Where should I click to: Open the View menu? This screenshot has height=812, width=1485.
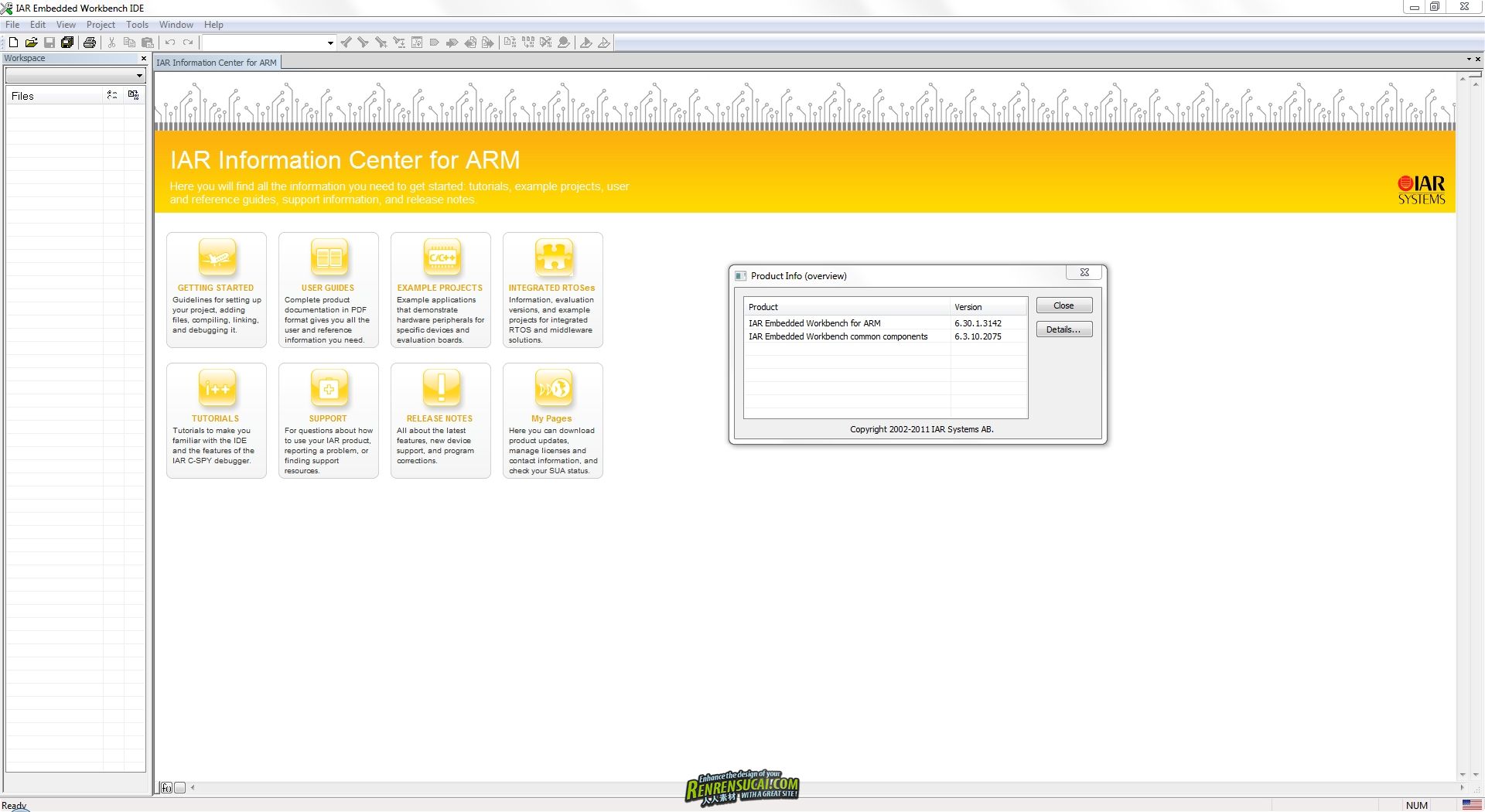pyautogui.click(x=66, y=25)
